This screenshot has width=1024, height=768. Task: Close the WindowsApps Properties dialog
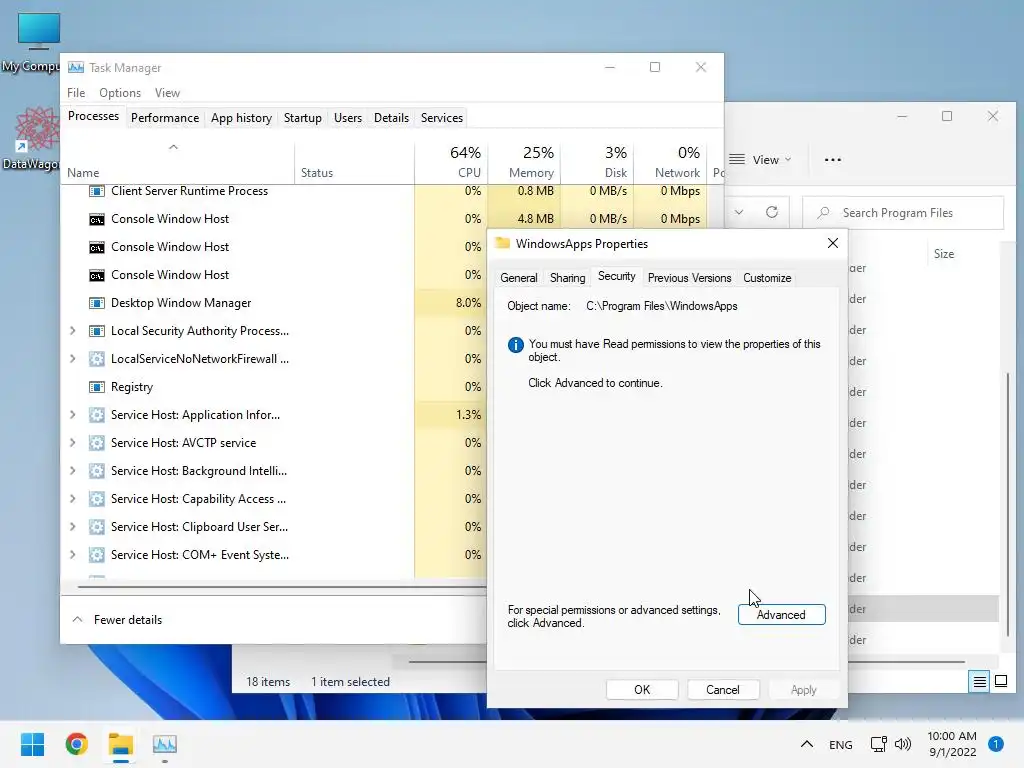(x=833, y=244)
